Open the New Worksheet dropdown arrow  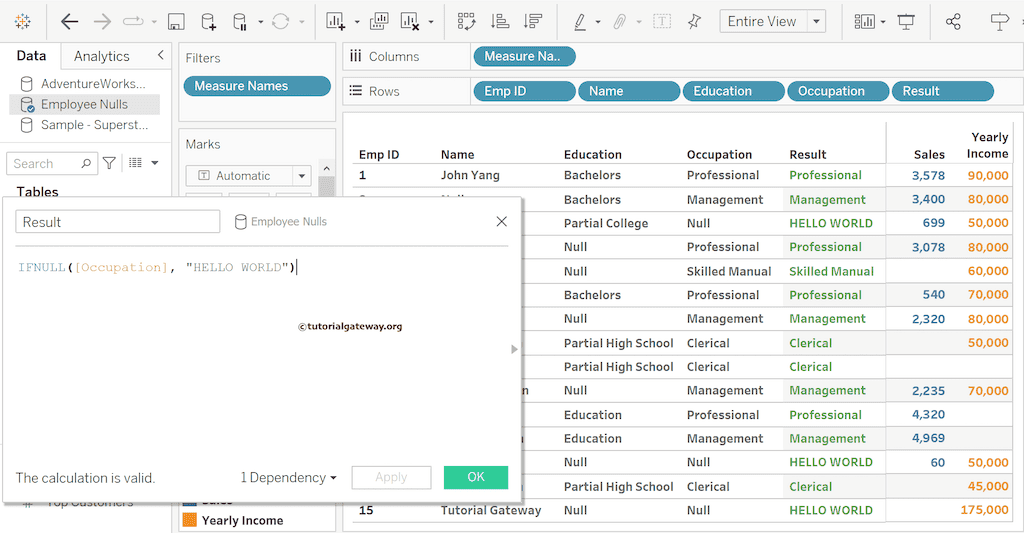[357, 22]
